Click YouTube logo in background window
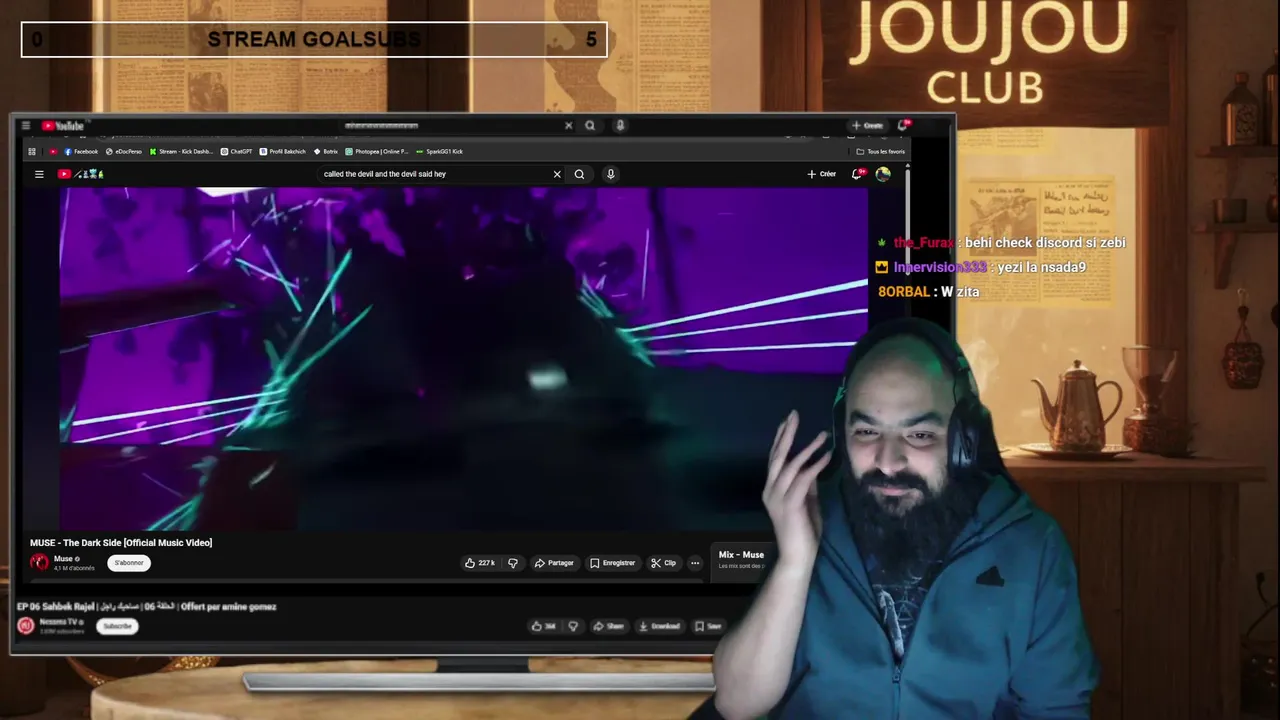1280x720 pixels. point(63,126)
